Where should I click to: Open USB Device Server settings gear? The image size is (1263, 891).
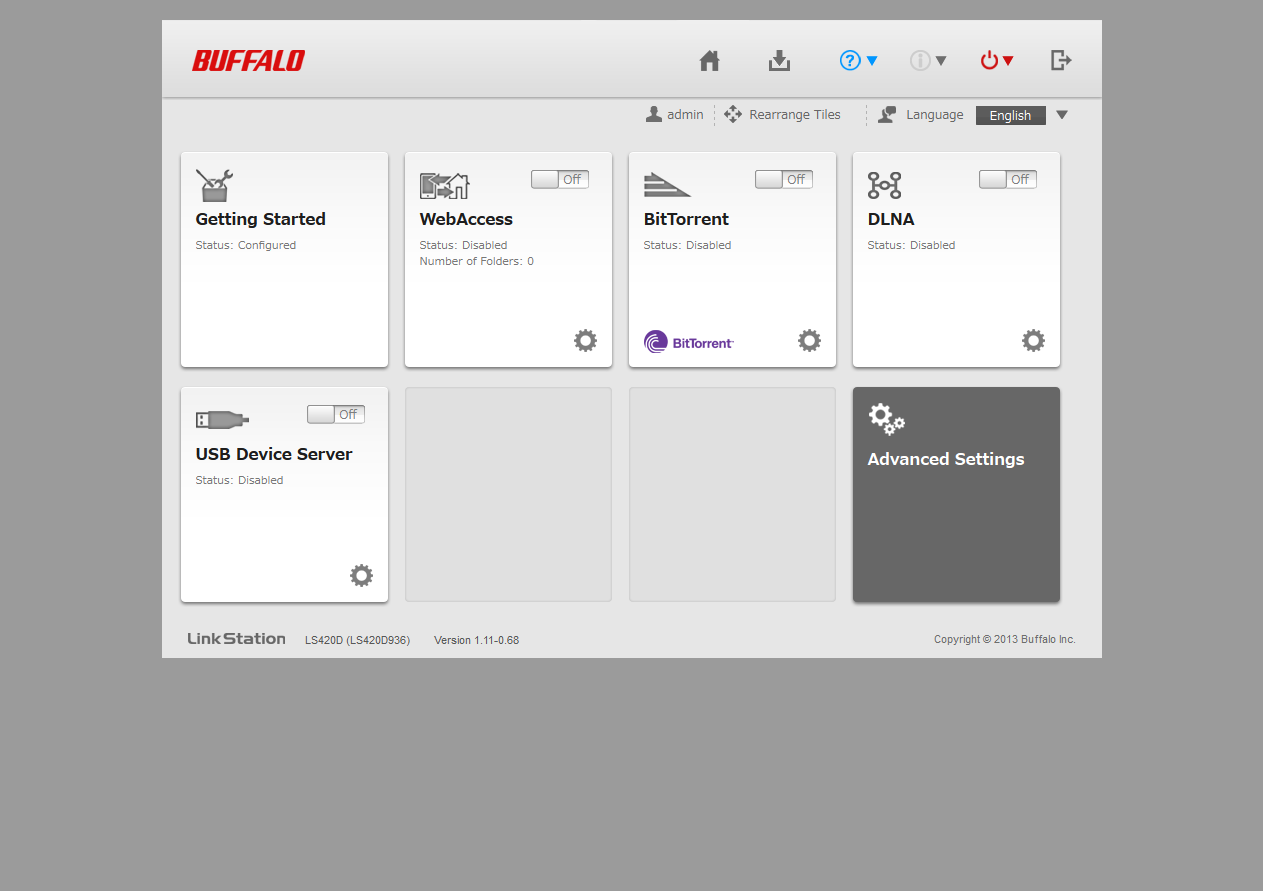361,575
